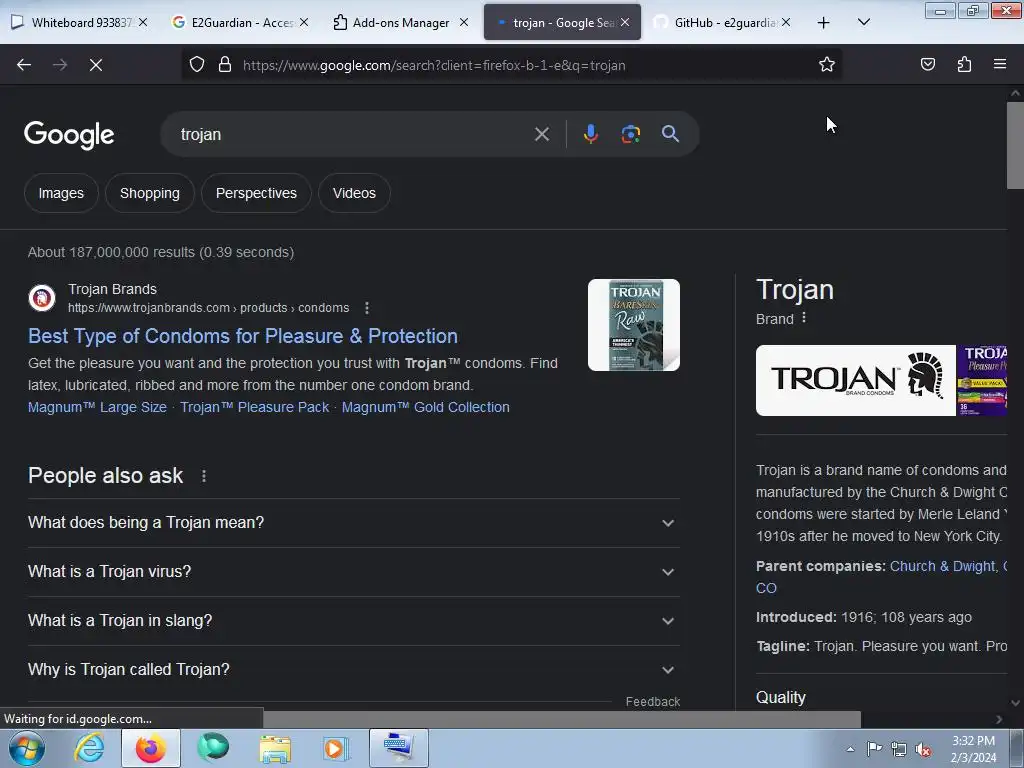Open Trojan Pleasure Pack sitelink

(x=255, y=408)
